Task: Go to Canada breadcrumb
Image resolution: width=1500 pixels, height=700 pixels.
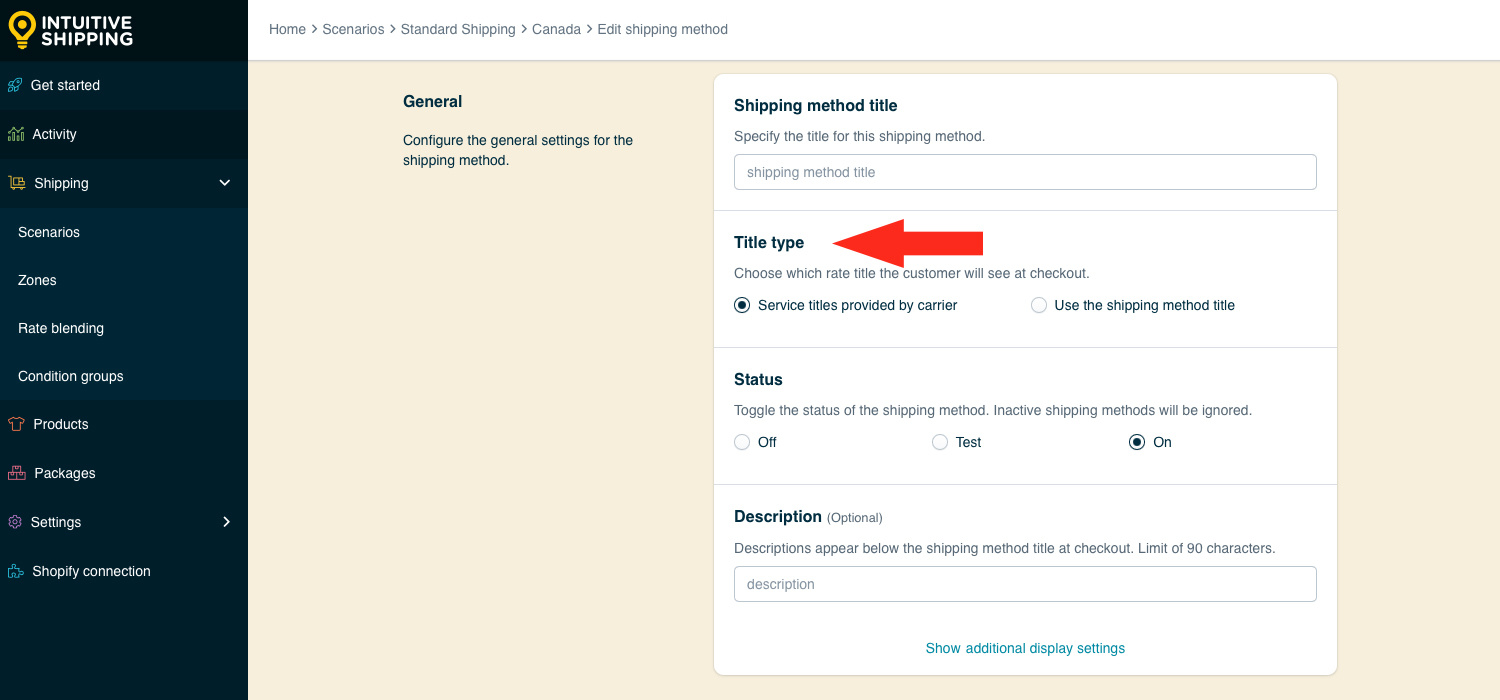Action: pos(556,29)
